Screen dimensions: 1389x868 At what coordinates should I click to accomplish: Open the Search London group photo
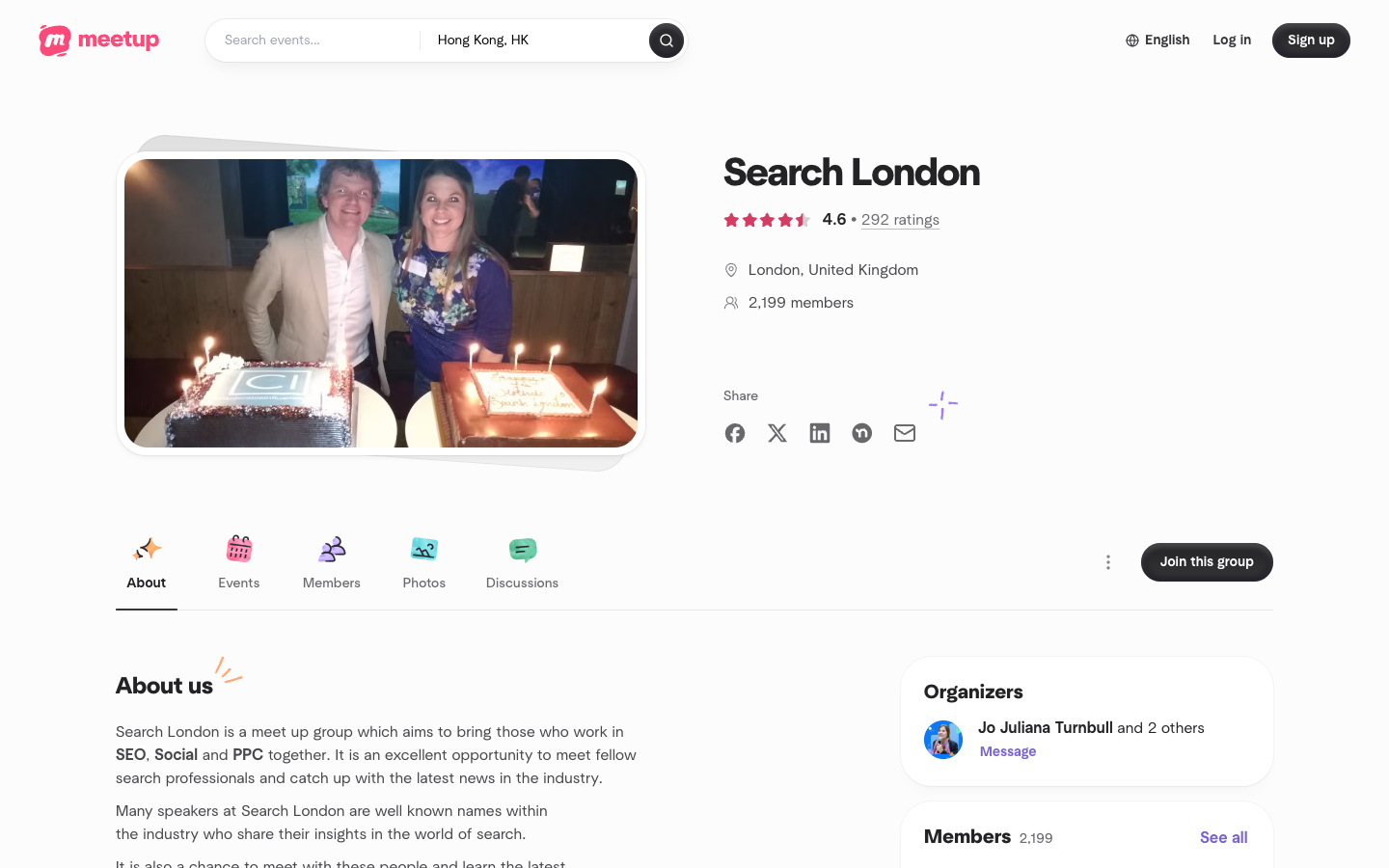tap(381, 303)
